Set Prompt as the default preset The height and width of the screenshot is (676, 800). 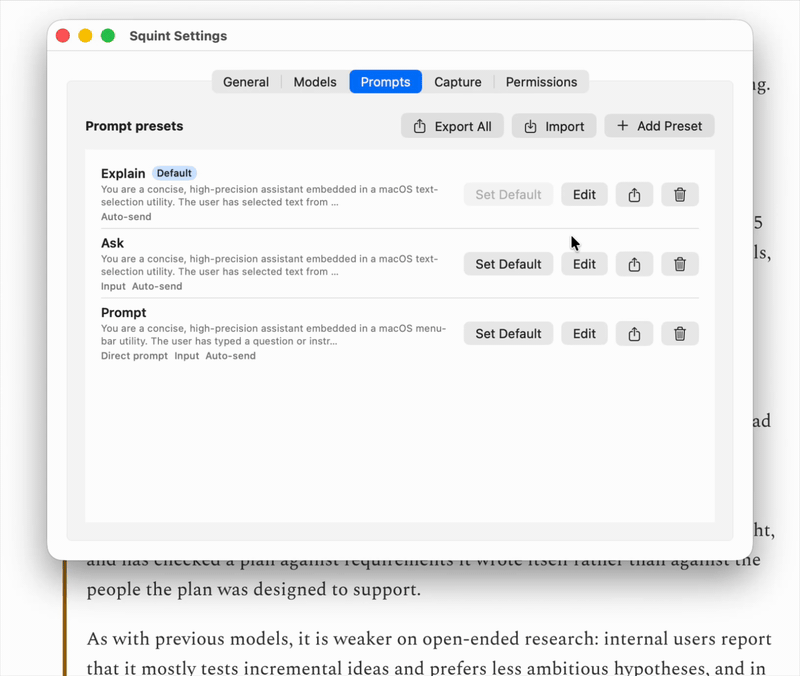tap(508, 334)
